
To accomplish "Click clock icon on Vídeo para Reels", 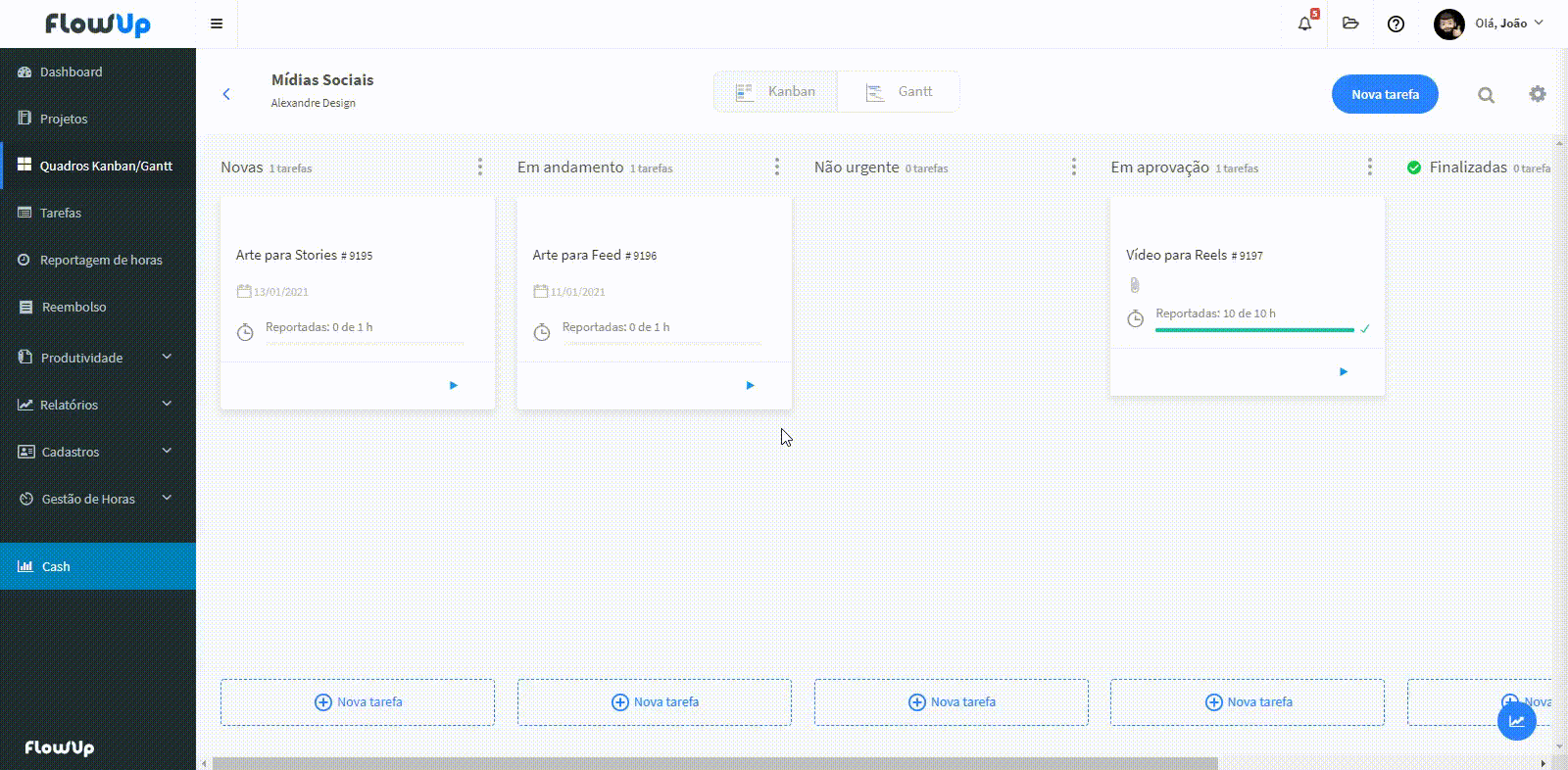I will pyautogui.click(x=1135, y=318).
